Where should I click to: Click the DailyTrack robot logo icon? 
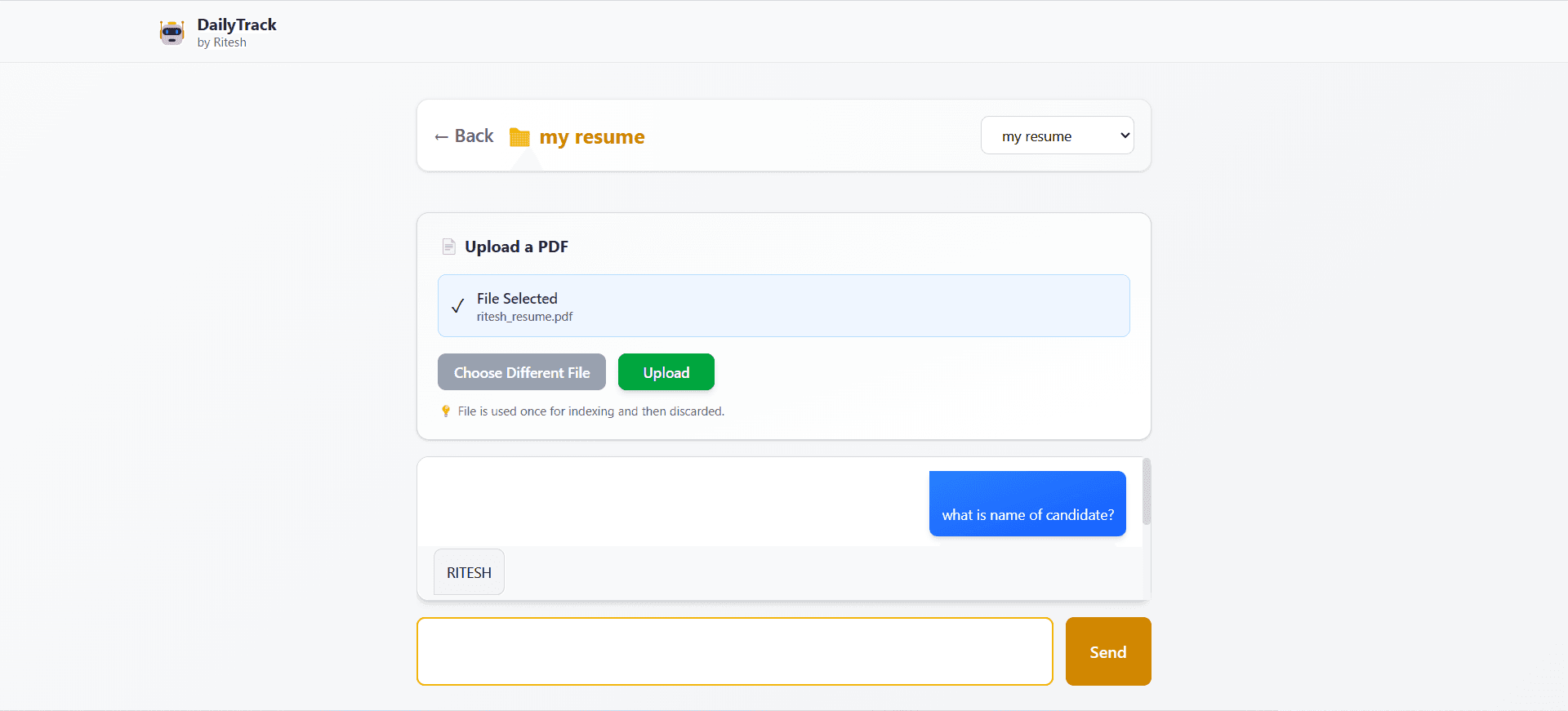coord(171,33)
